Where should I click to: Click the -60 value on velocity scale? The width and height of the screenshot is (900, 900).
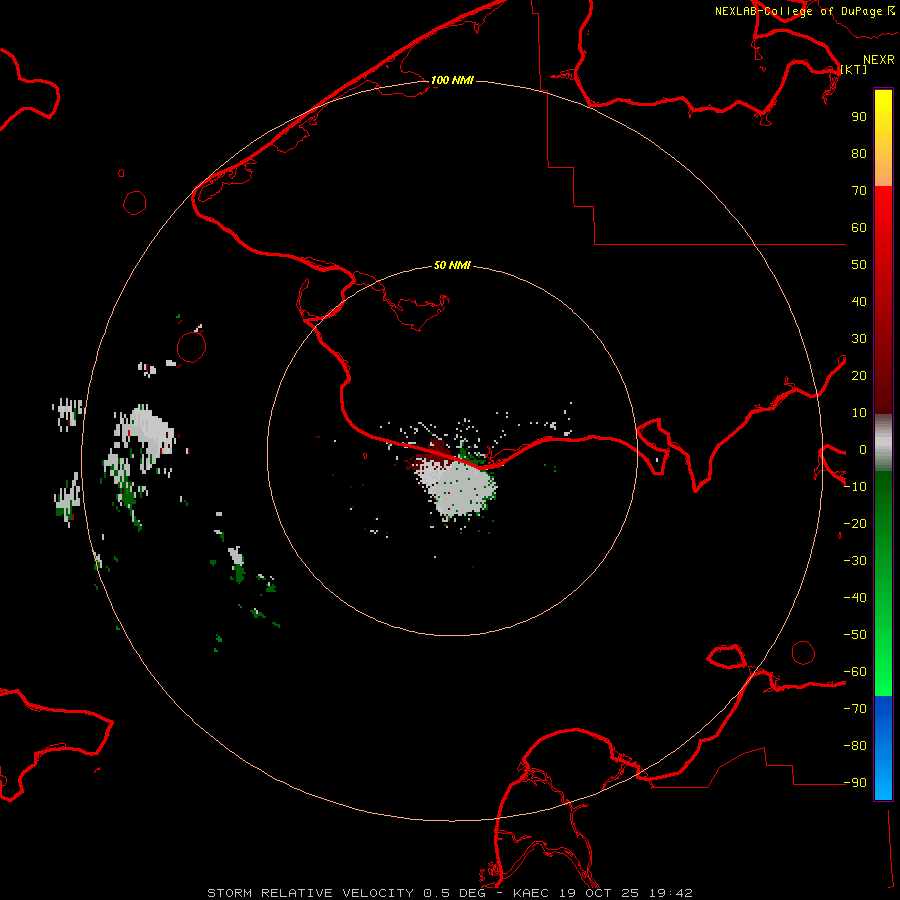pos(855,672)
